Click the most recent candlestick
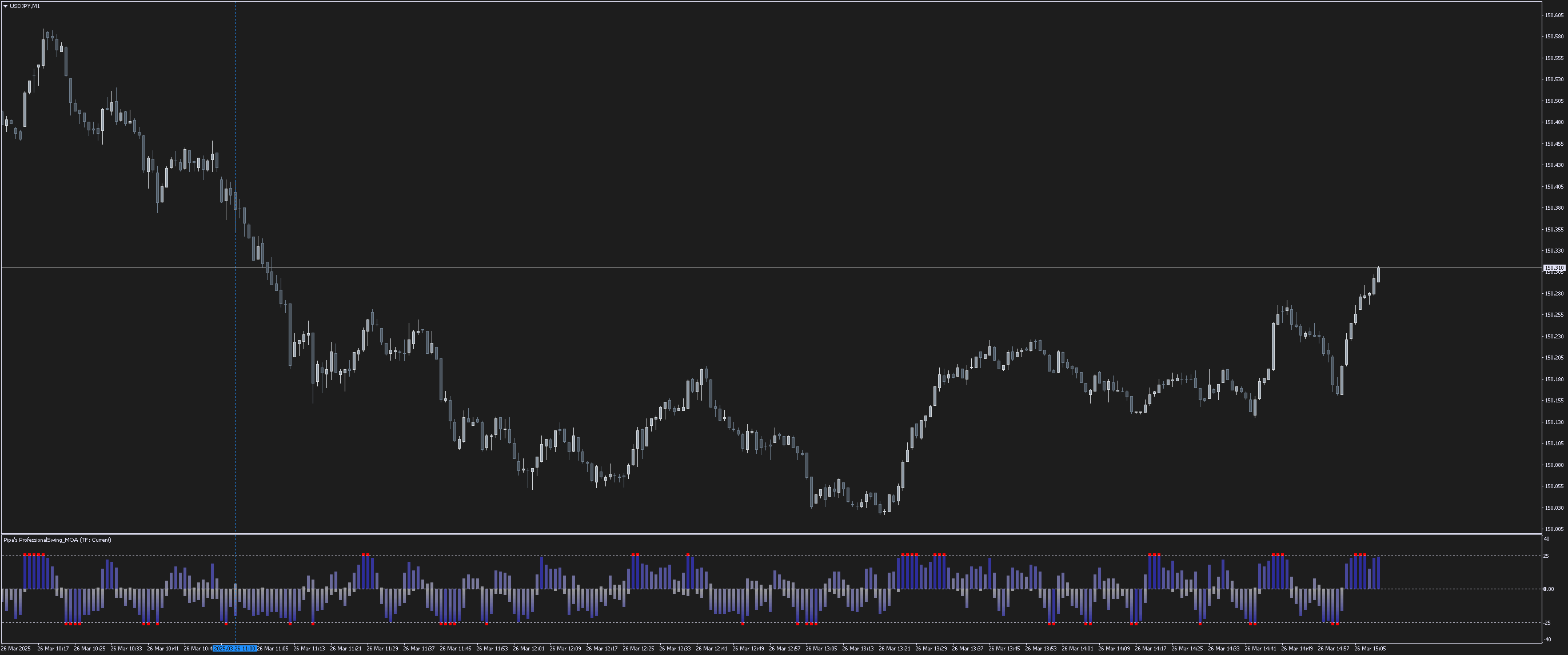The width and height of the screenshot is (1568, 655). click(x=1378, y=275)
